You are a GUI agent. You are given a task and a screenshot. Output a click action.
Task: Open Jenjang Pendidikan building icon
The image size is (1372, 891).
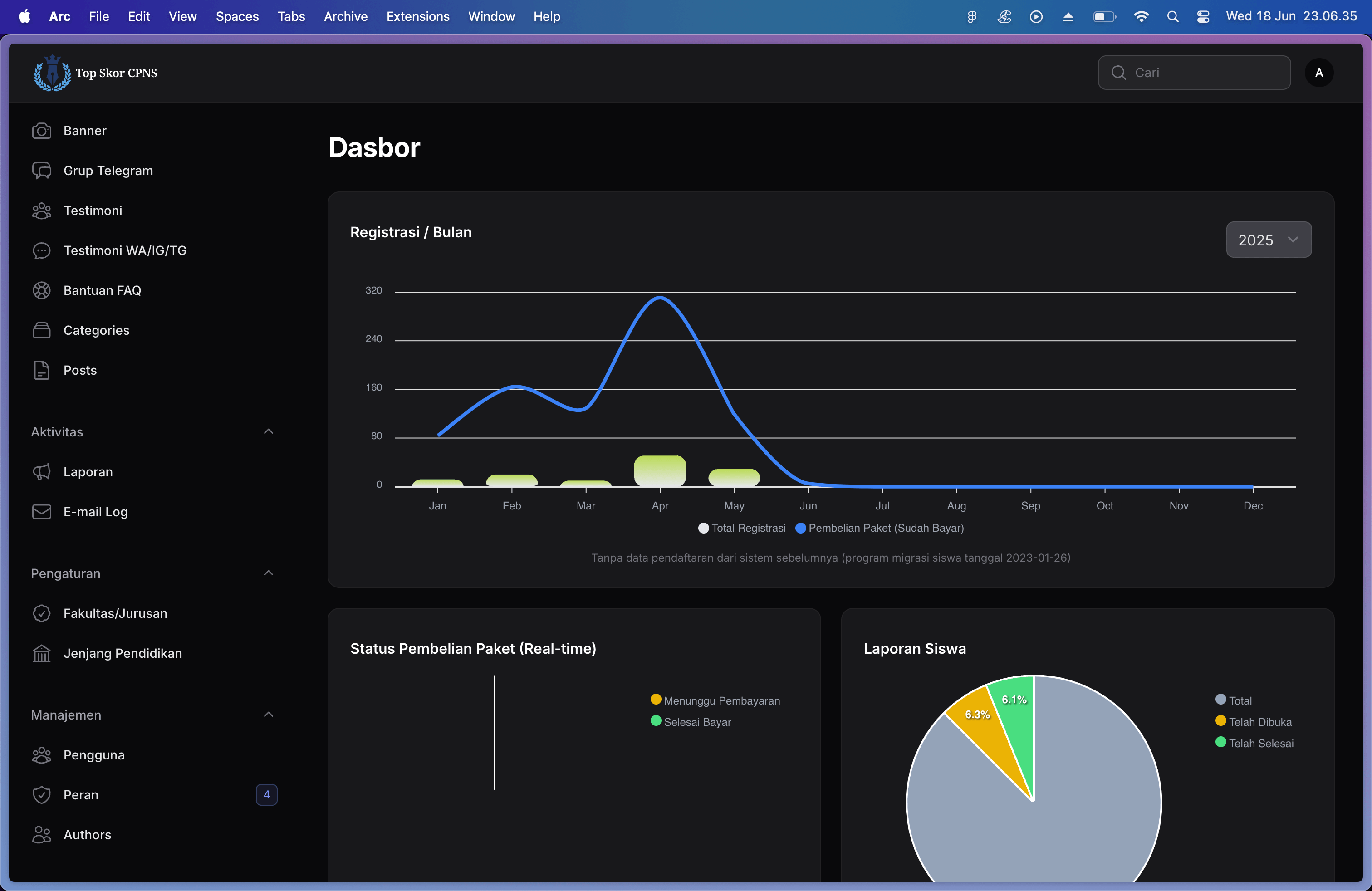41,654
